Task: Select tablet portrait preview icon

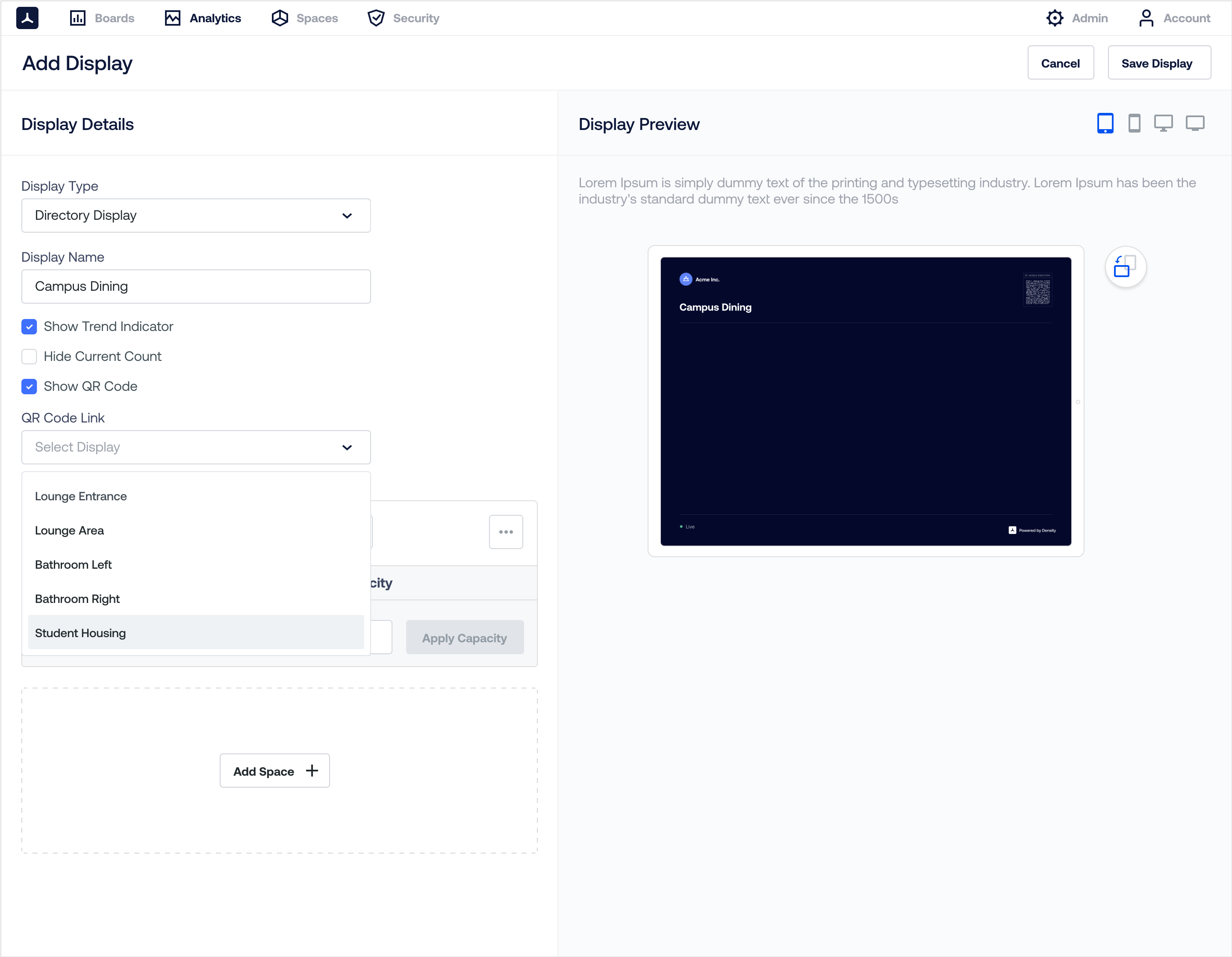Action: [1105, 123]
